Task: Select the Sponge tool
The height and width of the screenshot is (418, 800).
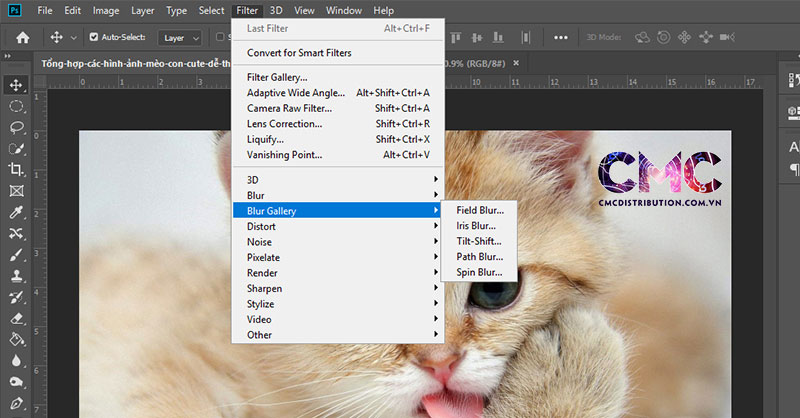Action: point(16,382)
